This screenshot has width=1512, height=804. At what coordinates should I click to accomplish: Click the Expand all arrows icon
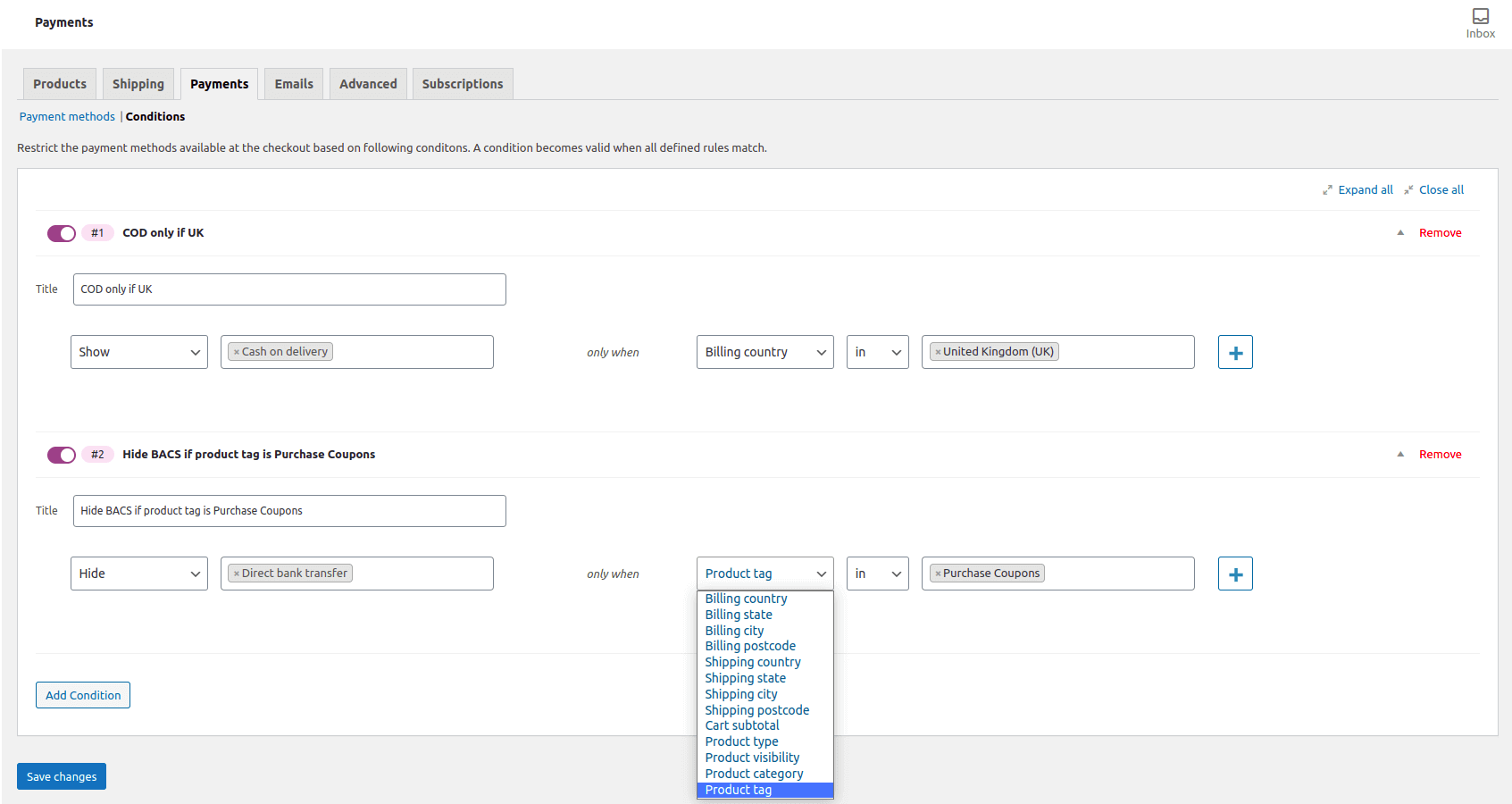coord(1328,189)
